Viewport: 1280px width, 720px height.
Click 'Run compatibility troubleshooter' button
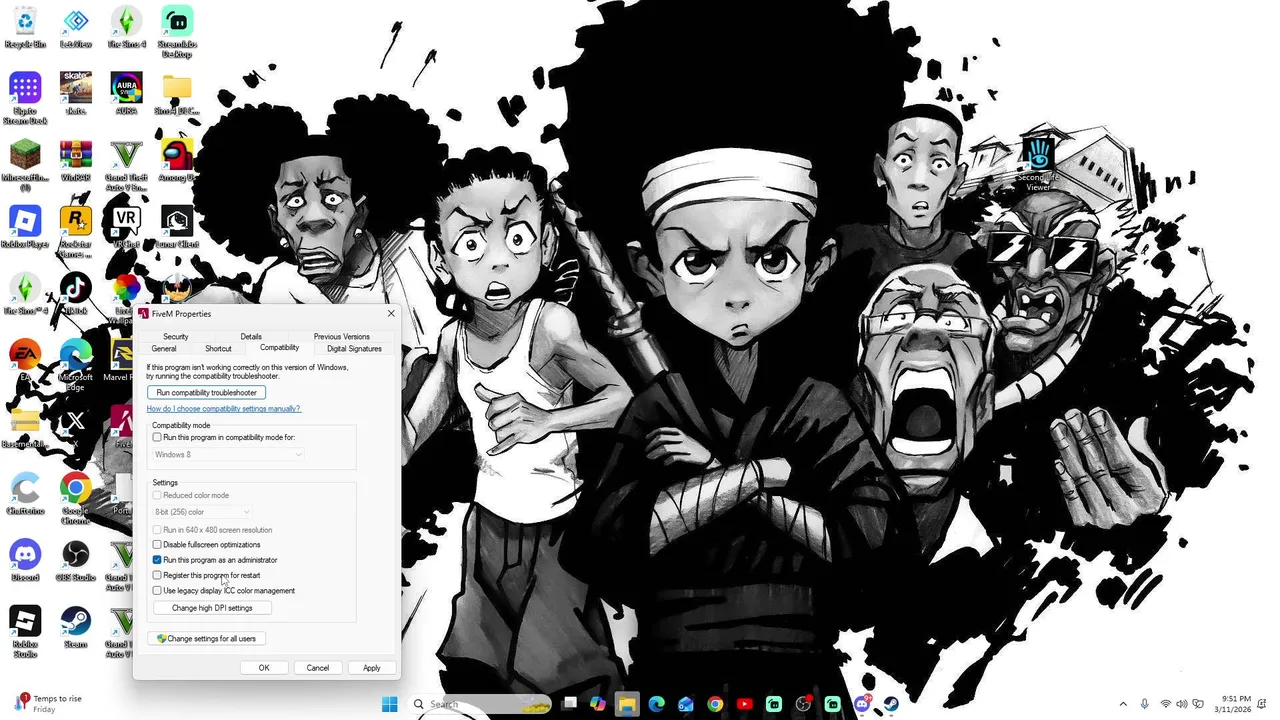[x=206, y=392]
